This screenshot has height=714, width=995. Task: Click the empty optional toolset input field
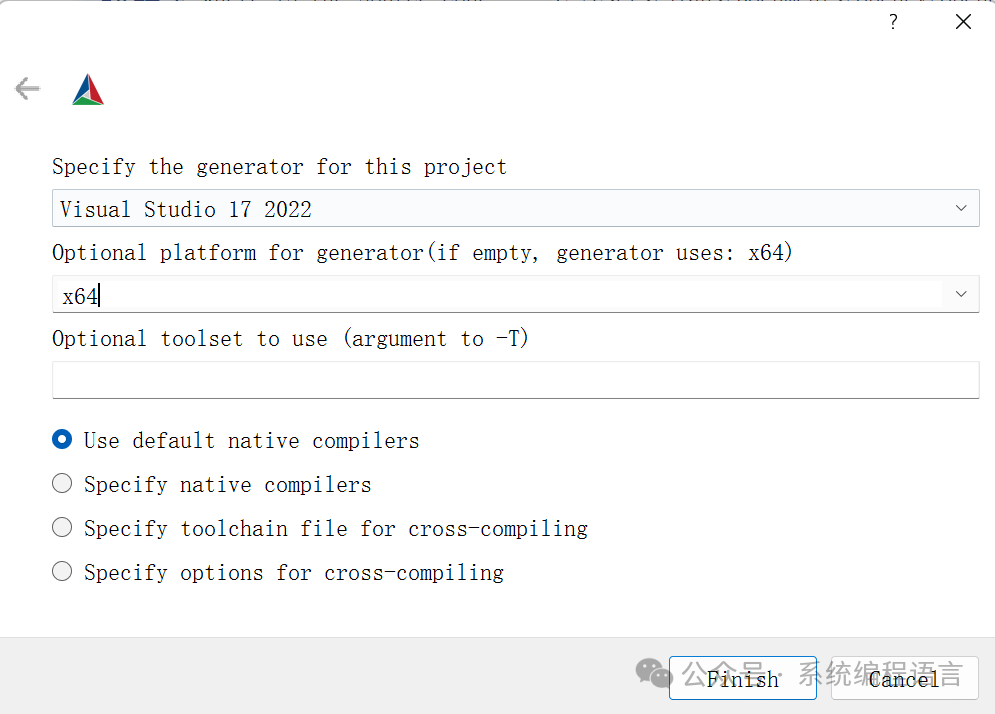tap(515, 380)
